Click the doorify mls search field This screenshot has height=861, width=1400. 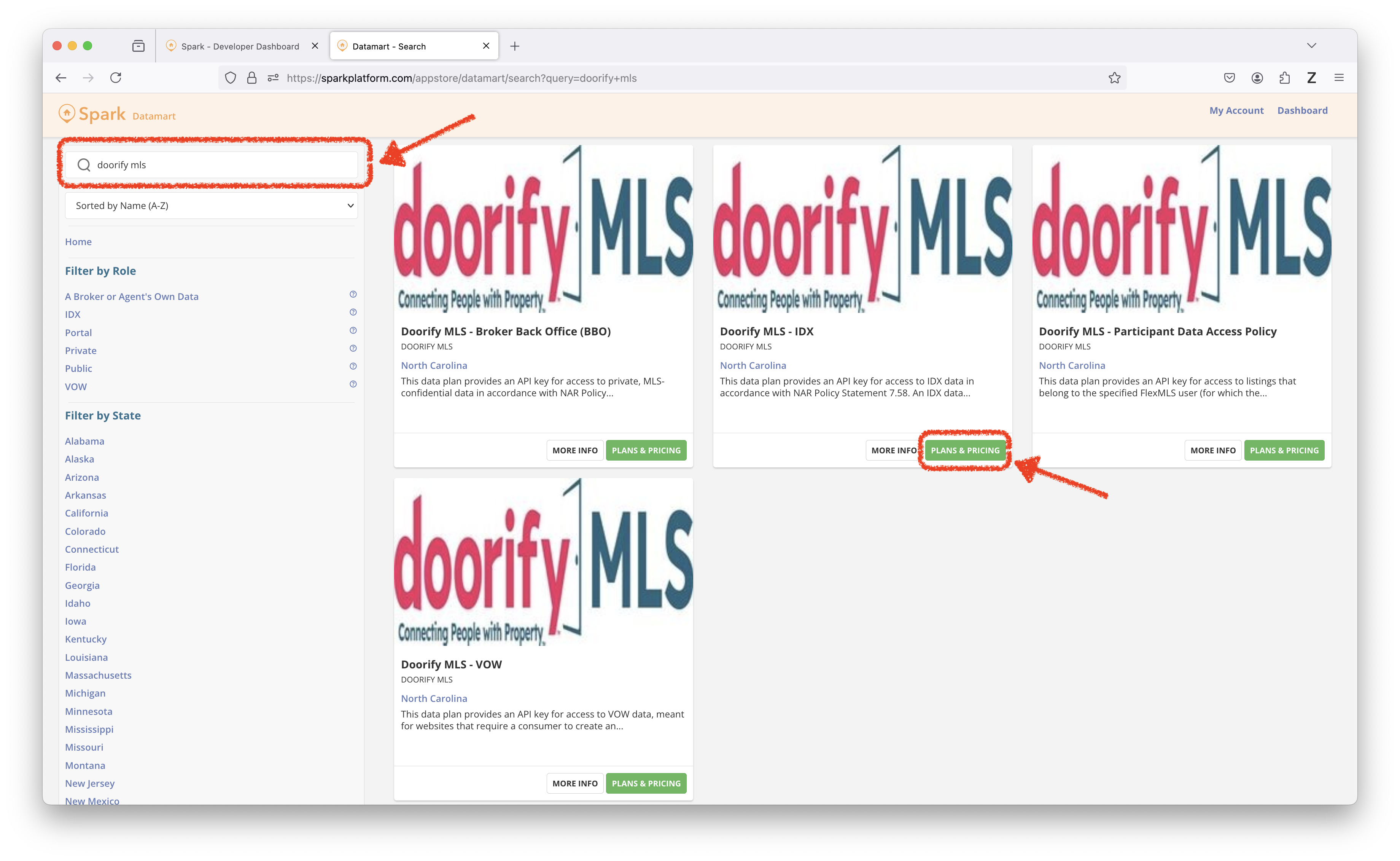click(211, 164)
